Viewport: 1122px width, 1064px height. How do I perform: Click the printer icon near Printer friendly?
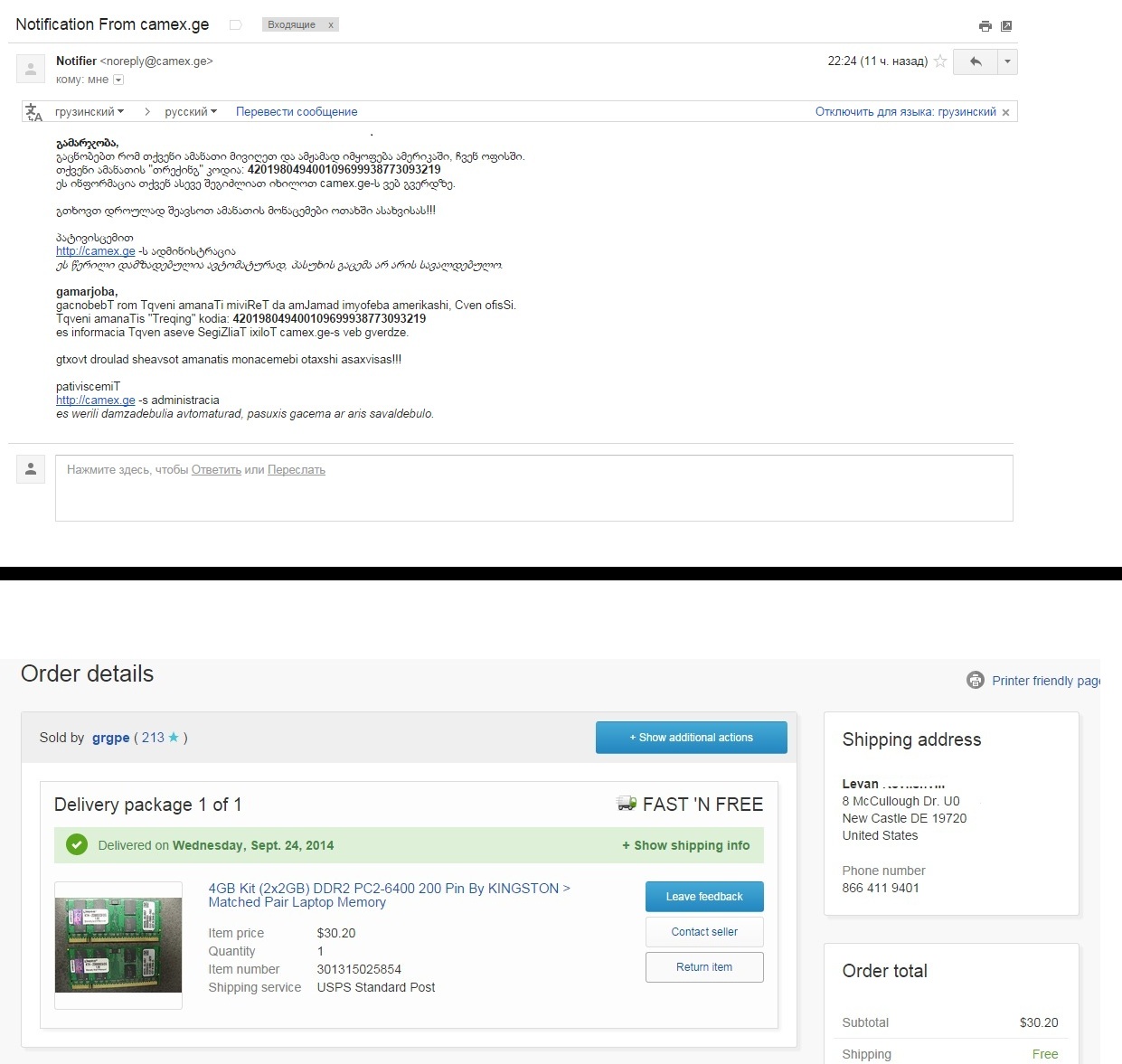[x=976, y=681]
